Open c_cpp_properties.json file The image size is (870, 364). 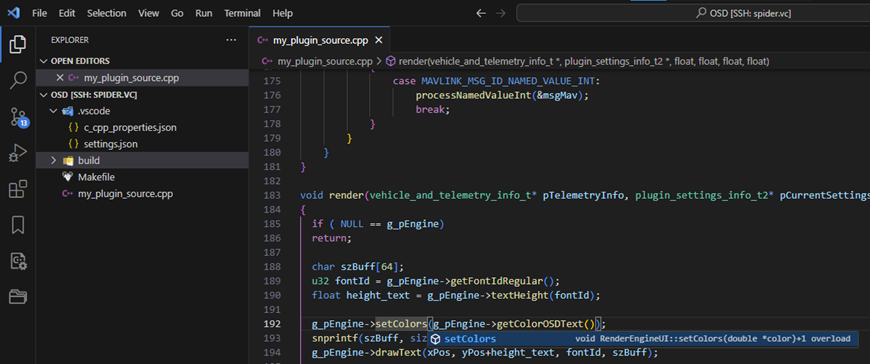(x=130, y=128)
